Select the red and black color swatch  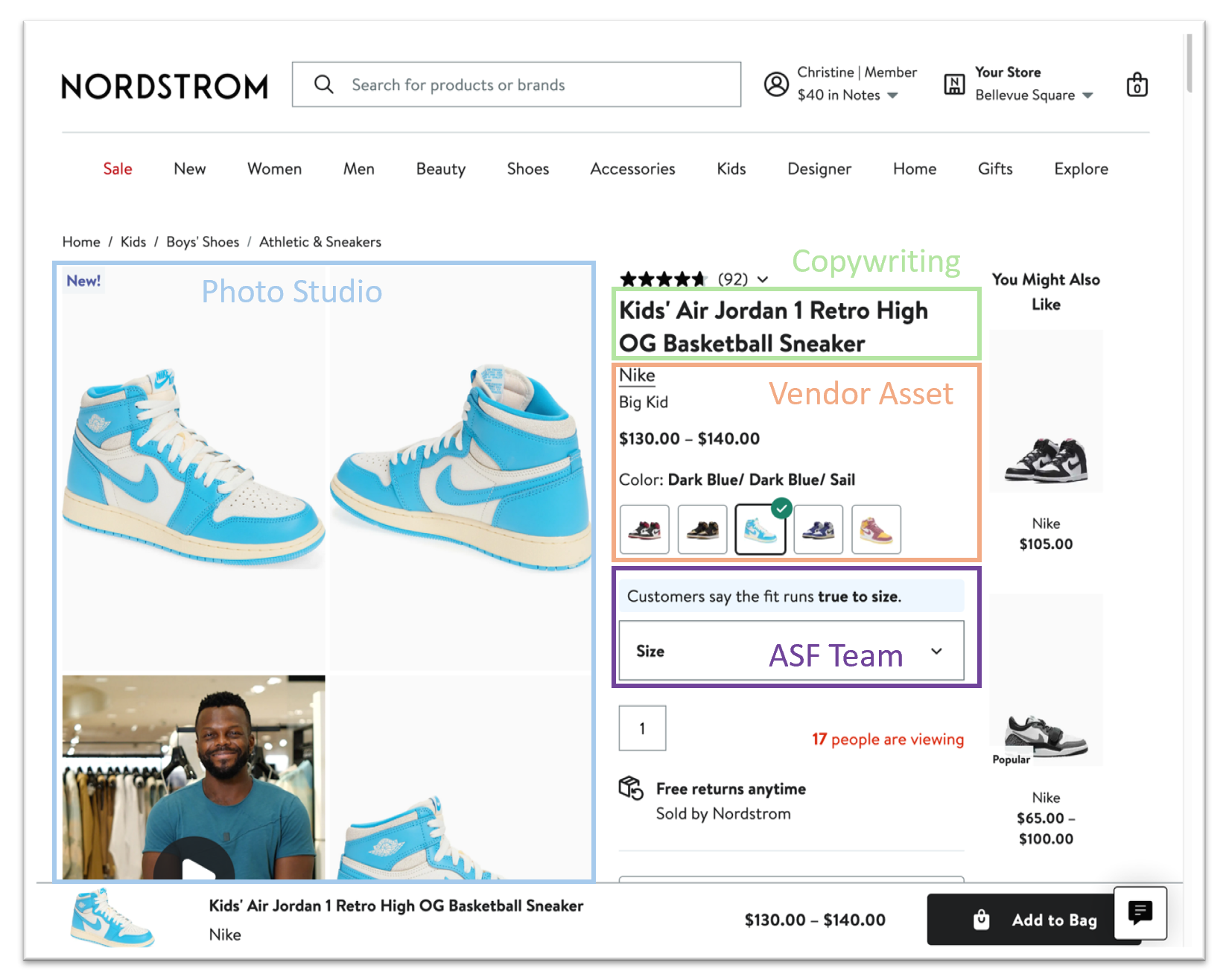(x=644, y=529)
